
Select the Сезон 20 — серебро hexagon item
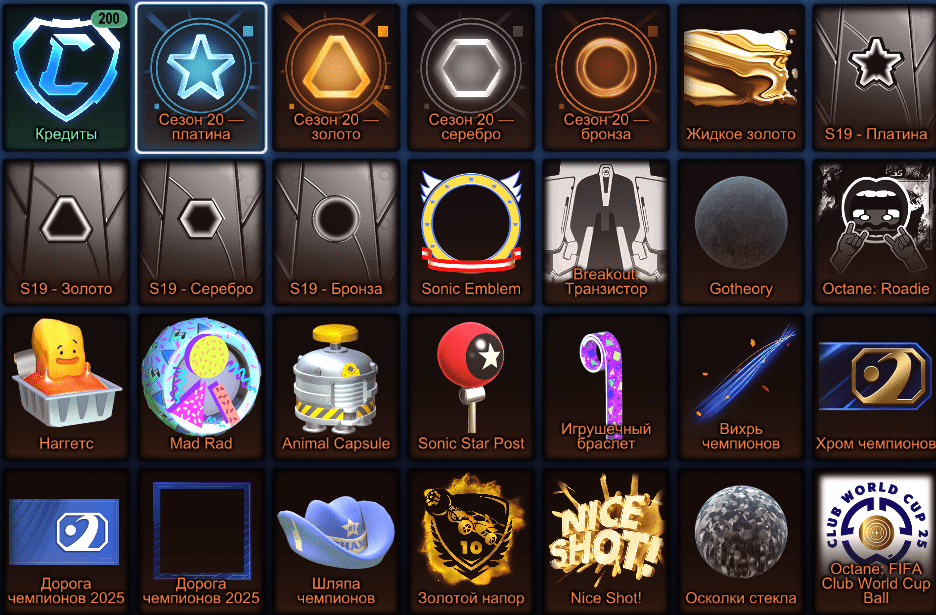(471, 77)
